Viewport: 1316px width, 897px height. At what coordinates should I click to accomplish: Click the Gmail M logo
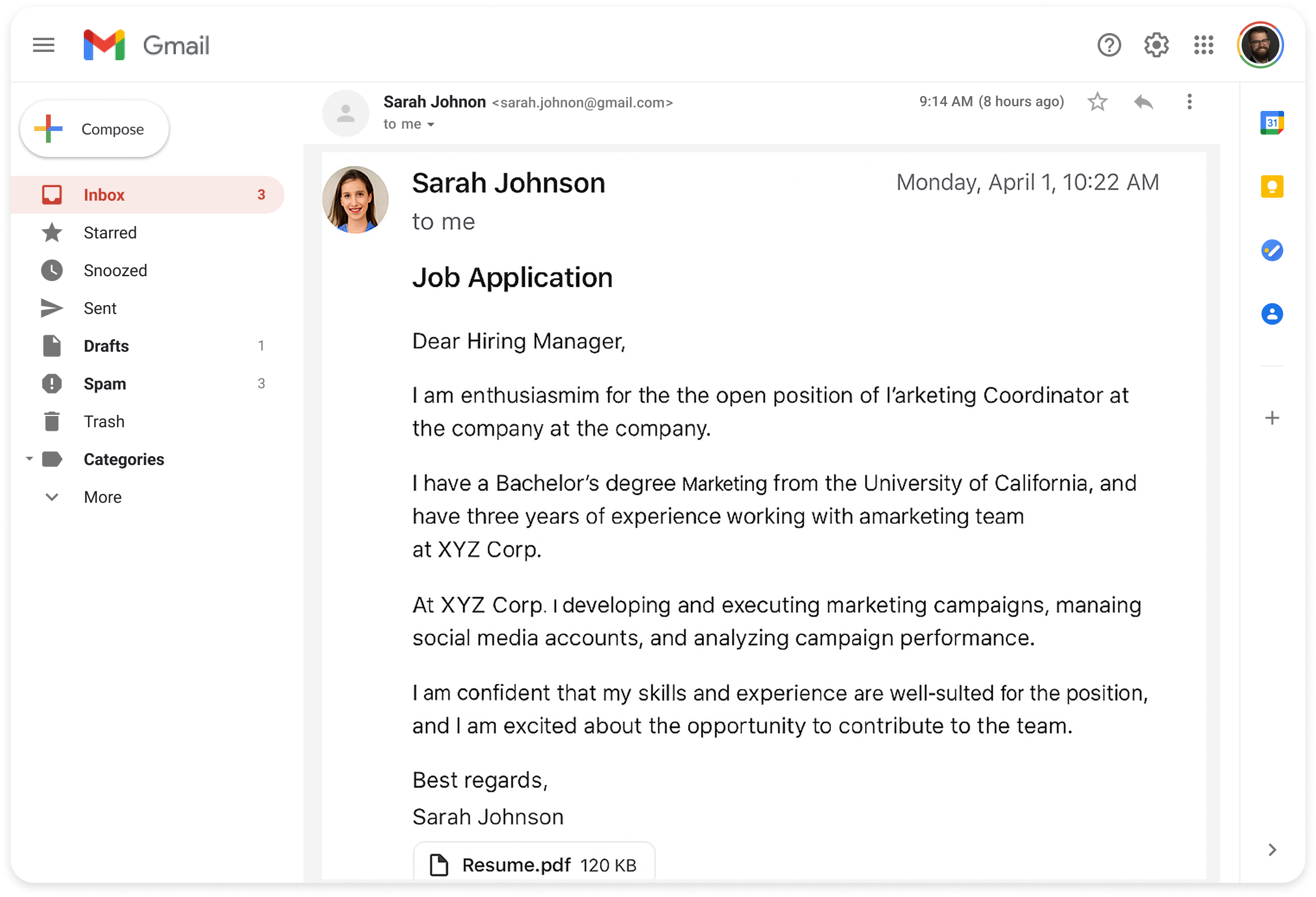point(104,45)
